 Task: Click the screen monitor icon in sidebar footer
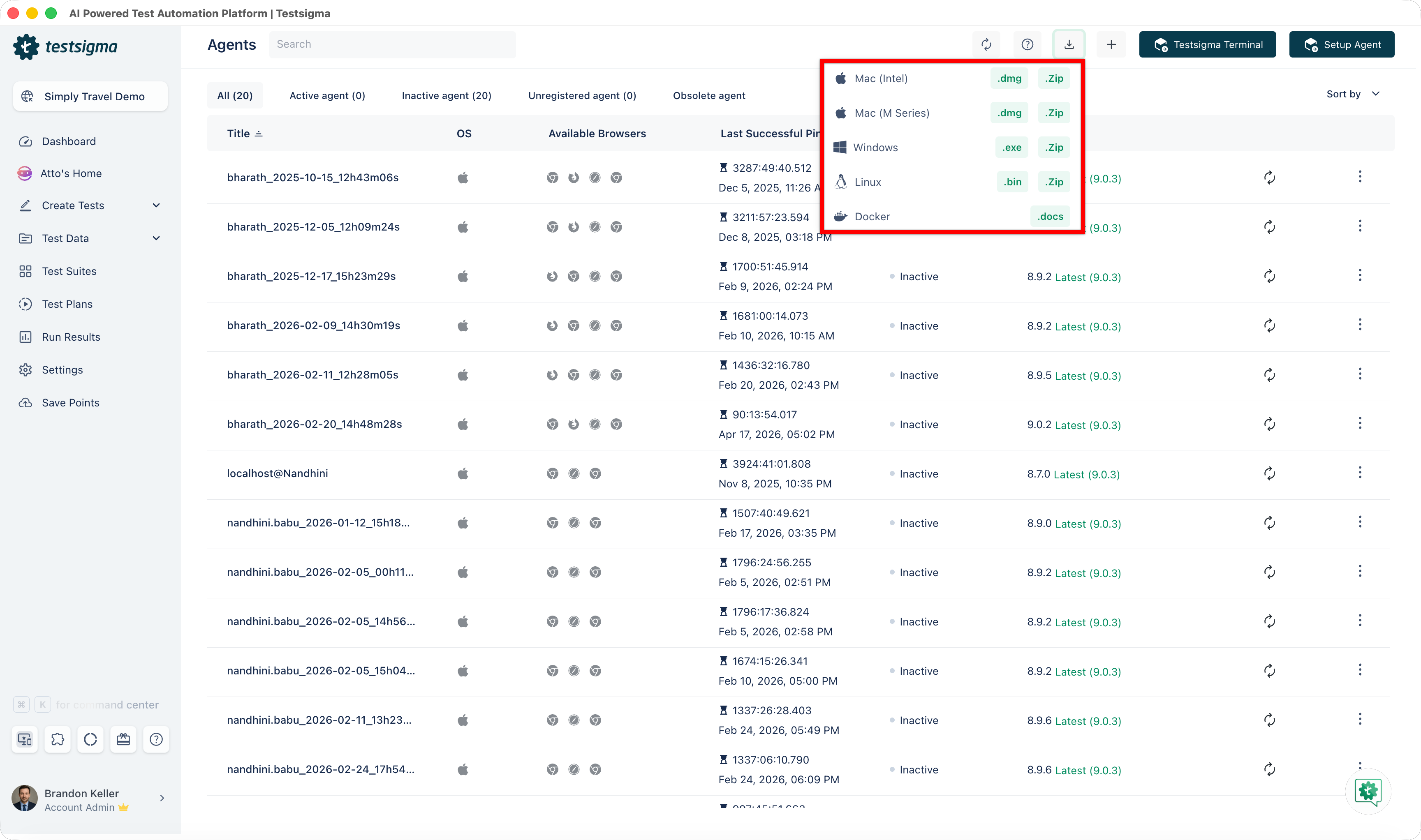click(x=24, y=739)
